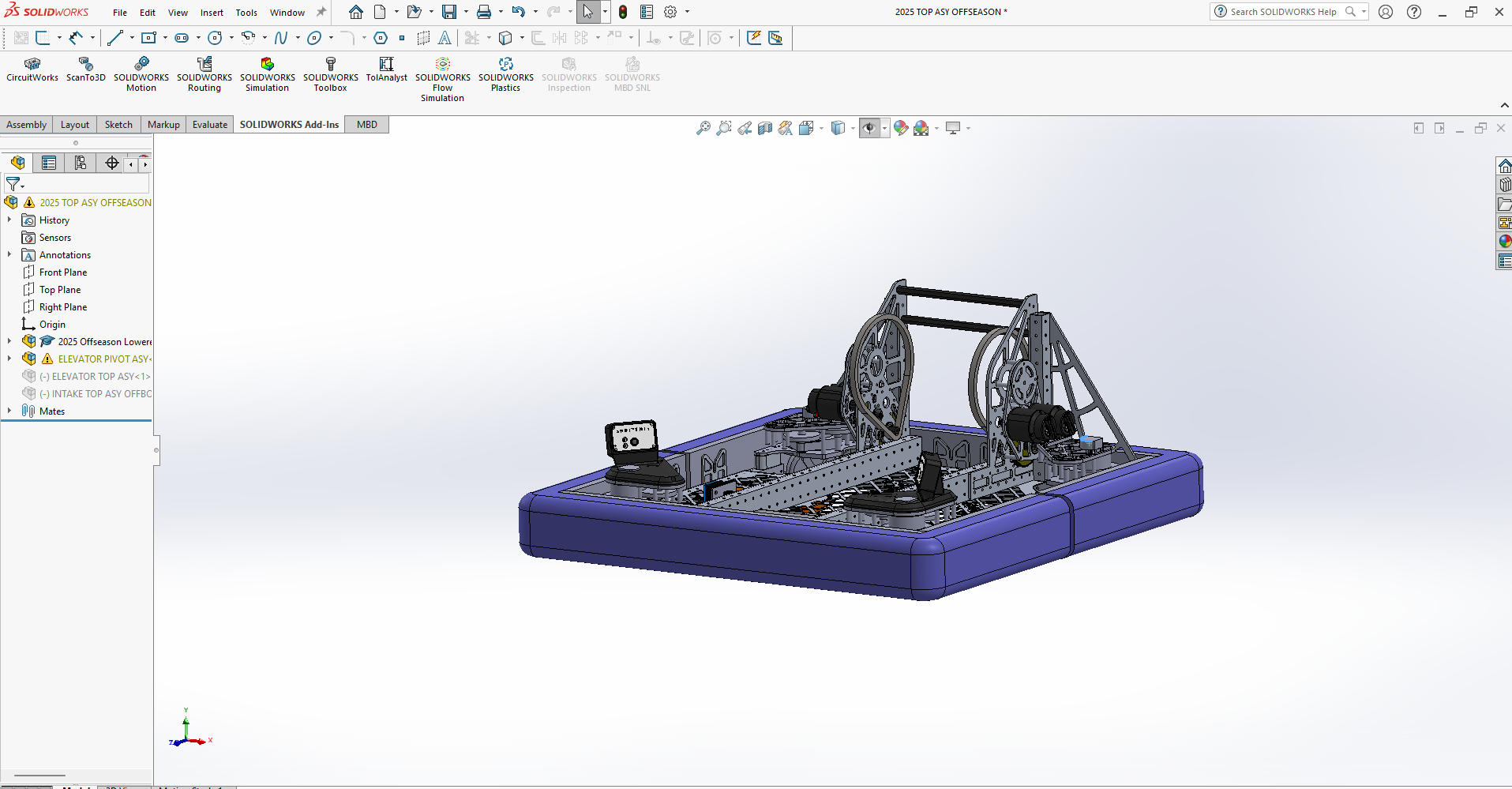The image size is (1512, 789).
Task: Enable SOLIDWORKS Flow Simulation add-in
Action: pyautogui.click(x=443, y=79)
